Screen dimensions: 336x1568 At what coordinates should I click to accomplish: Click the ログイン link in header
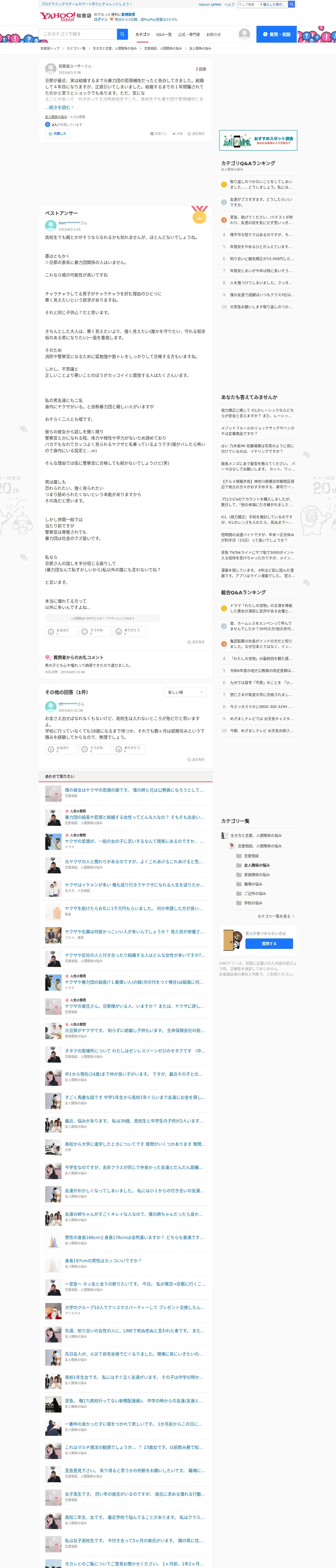tap(101, 20)
